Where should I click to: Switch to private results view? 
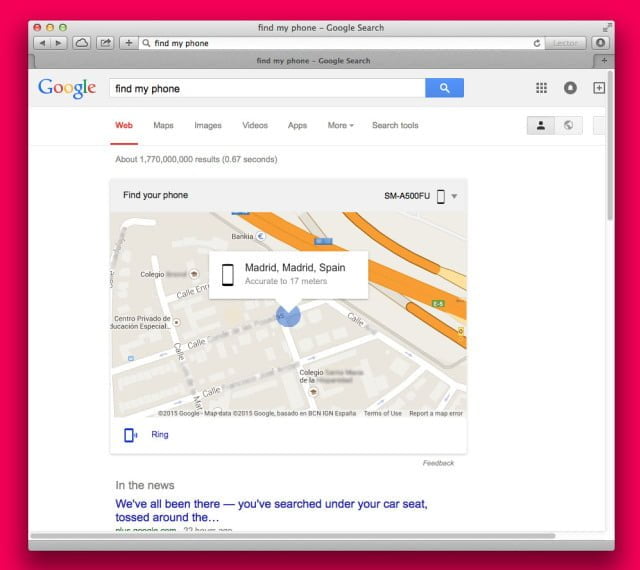(x=541, y=126)
